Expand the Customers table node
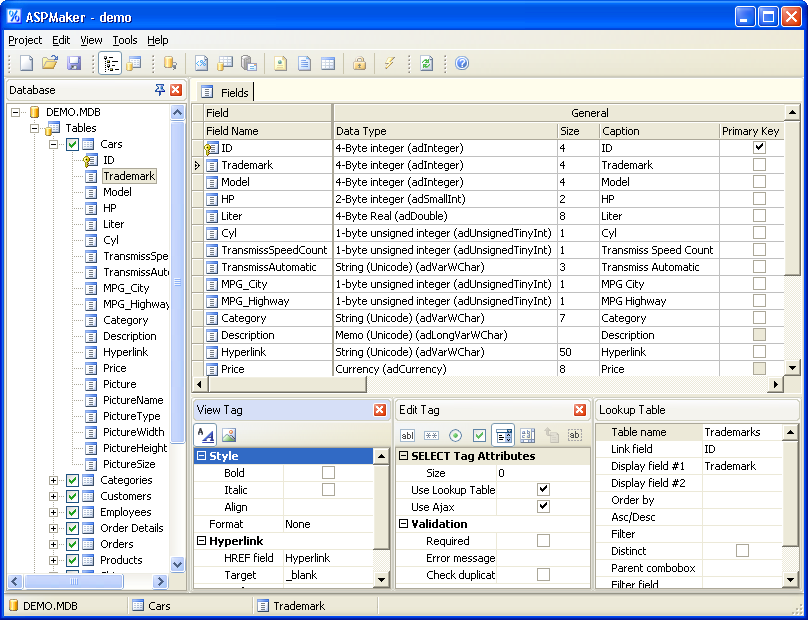This screenshot has height=620, width=808. click(54, 496)
